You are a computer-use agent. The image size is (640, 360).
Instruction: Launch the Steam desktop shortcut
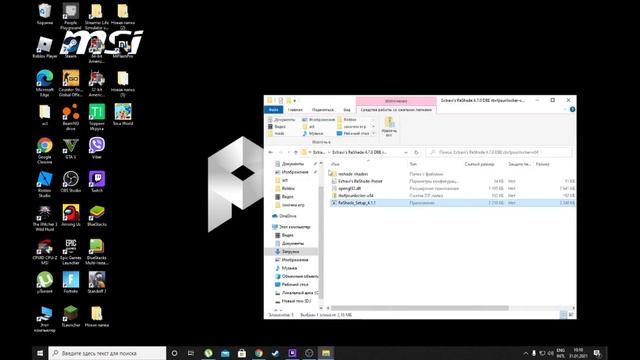pos(71,47)
